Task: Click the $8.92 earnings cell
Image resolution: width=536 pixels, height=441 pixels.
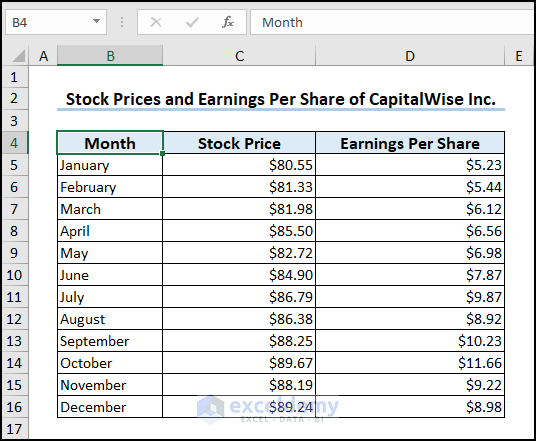Action: [410, 319]
